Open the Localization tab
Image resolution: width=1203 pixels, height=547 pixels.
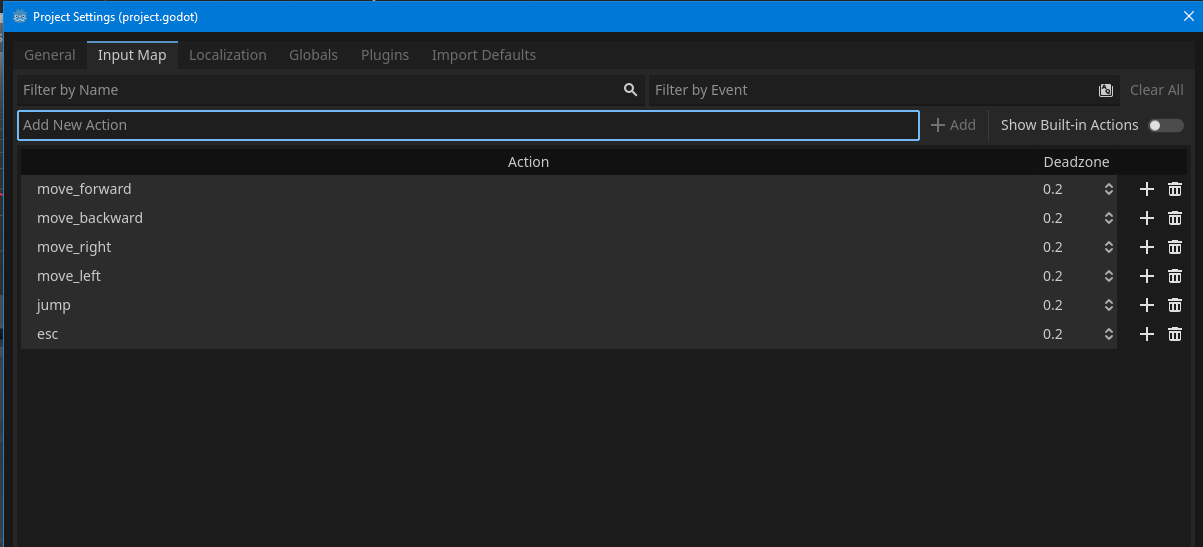click(x=227, y=55)
